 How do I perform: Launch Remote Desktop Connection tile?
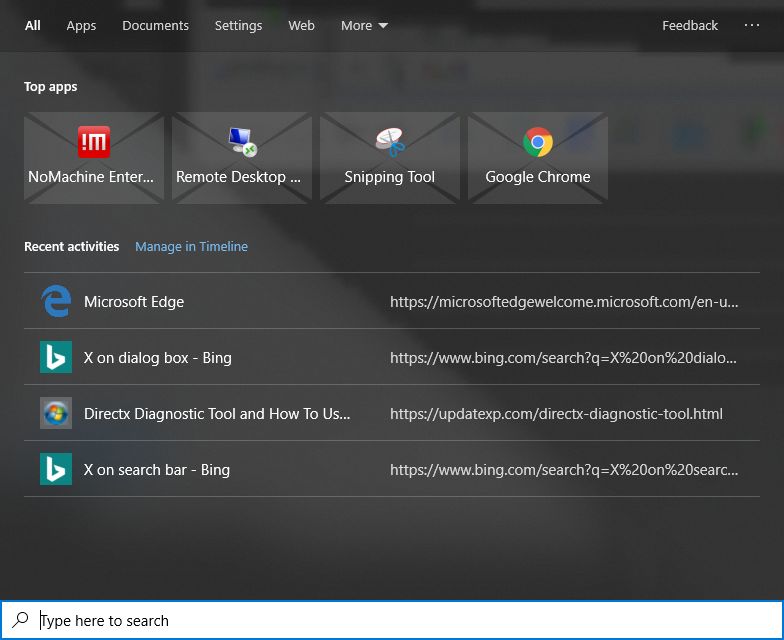(241, 158)
